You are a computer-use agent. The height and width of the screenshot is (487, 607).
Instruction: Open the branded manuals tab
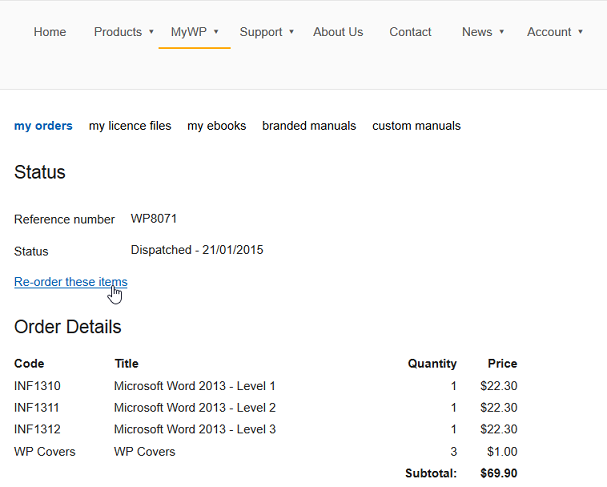tap(309, 126)
